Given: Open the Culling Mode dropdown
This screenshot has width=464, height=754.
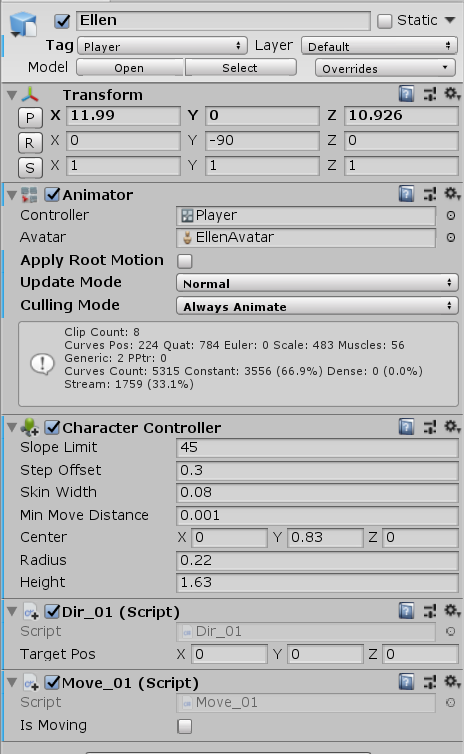Looking at the screenshot, I should pos(317,306).
